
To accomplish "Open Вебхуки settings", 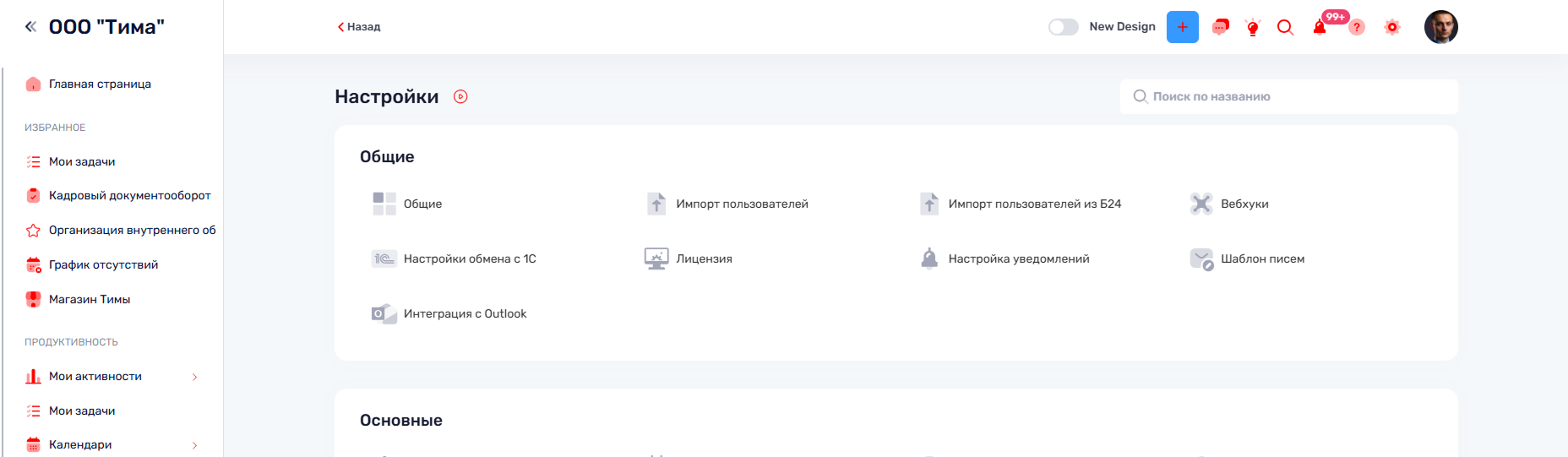I will coord(1244,204).
